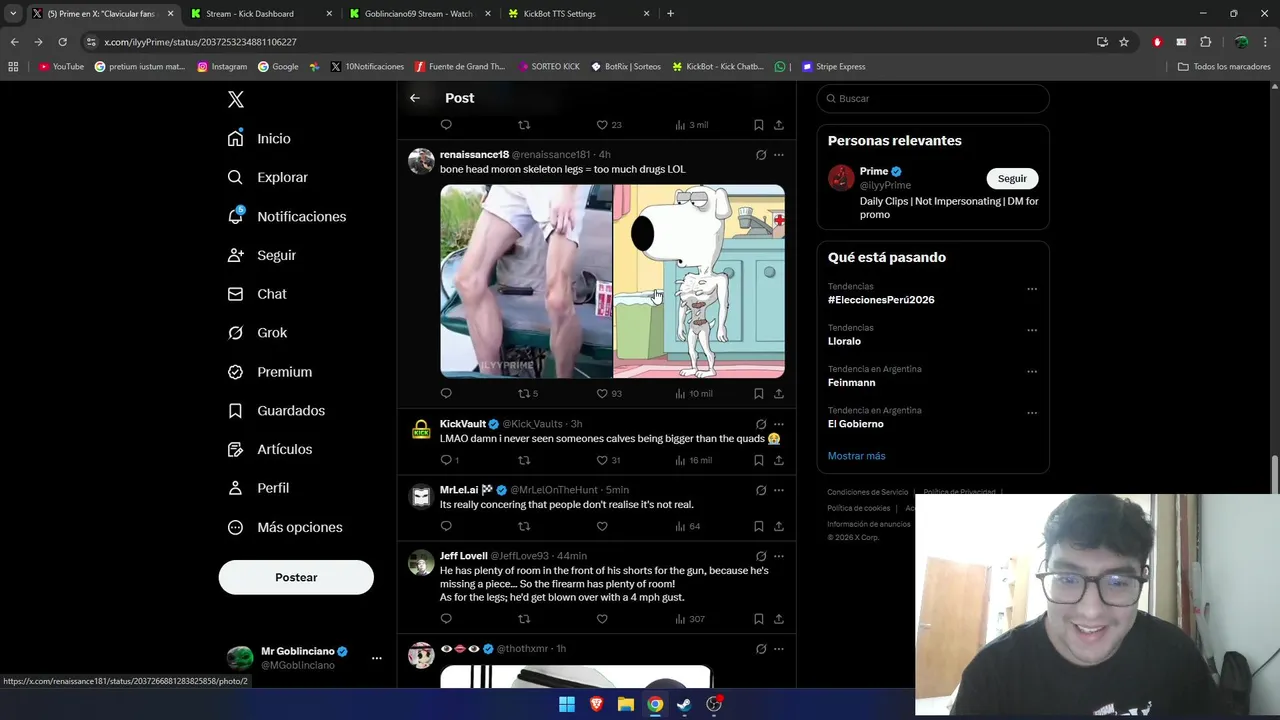Open Premium page

[270, 372]
